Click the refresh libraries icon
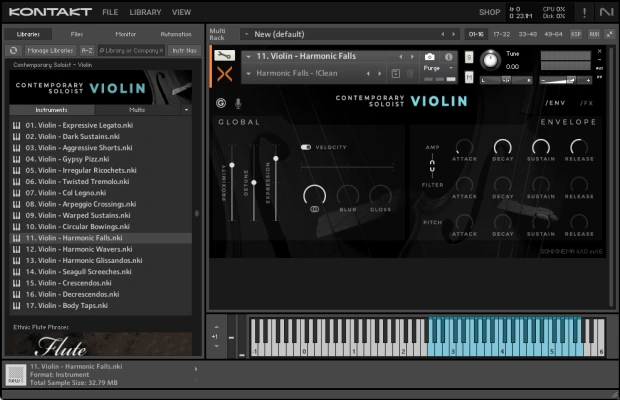This screenshot has width=620, height=400. click(13, 49)
